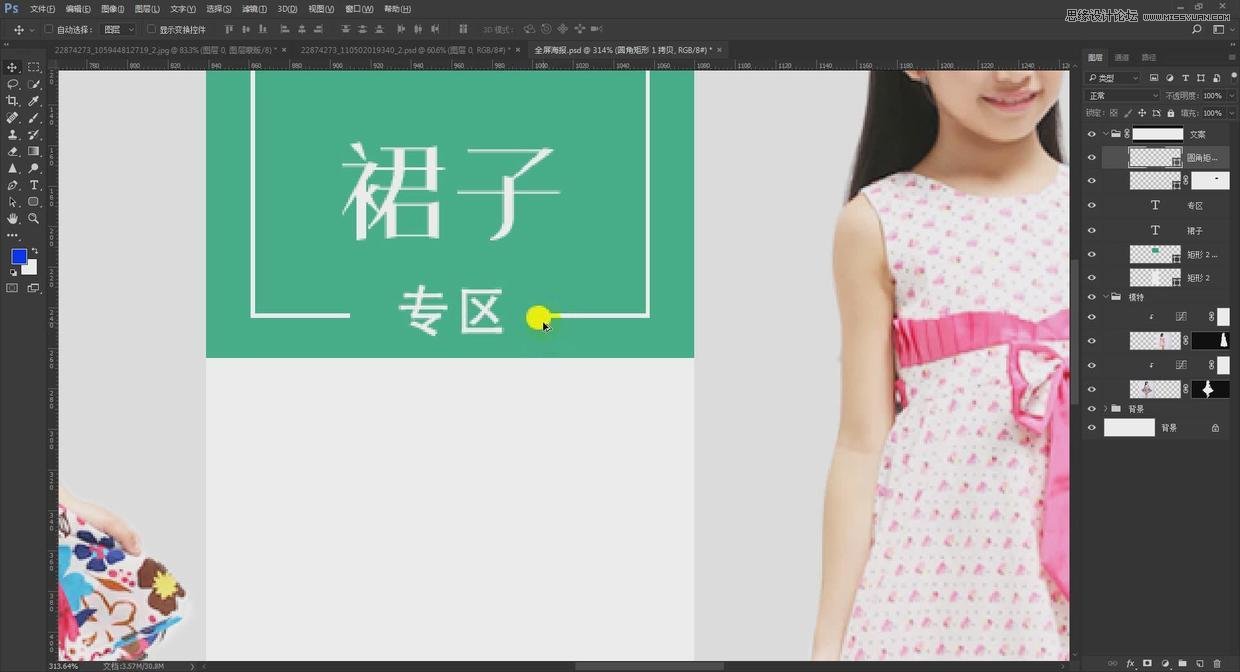Image resolution: width=1240 pixels, height=672 pixels.
Task: Open the 正常 blend mode dropdown
Action: pos(1123,96)
